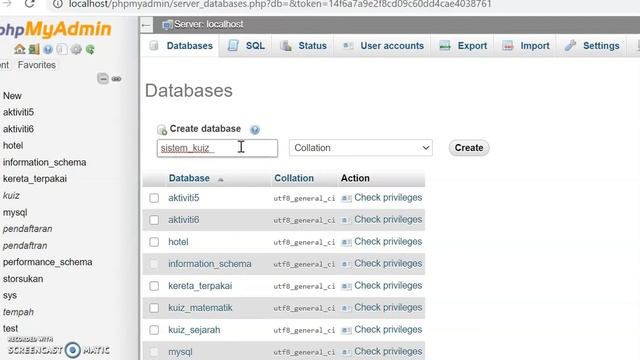Select hotel in navigation tree
Viewport: 640px width, 360px height.
point(13,145)
